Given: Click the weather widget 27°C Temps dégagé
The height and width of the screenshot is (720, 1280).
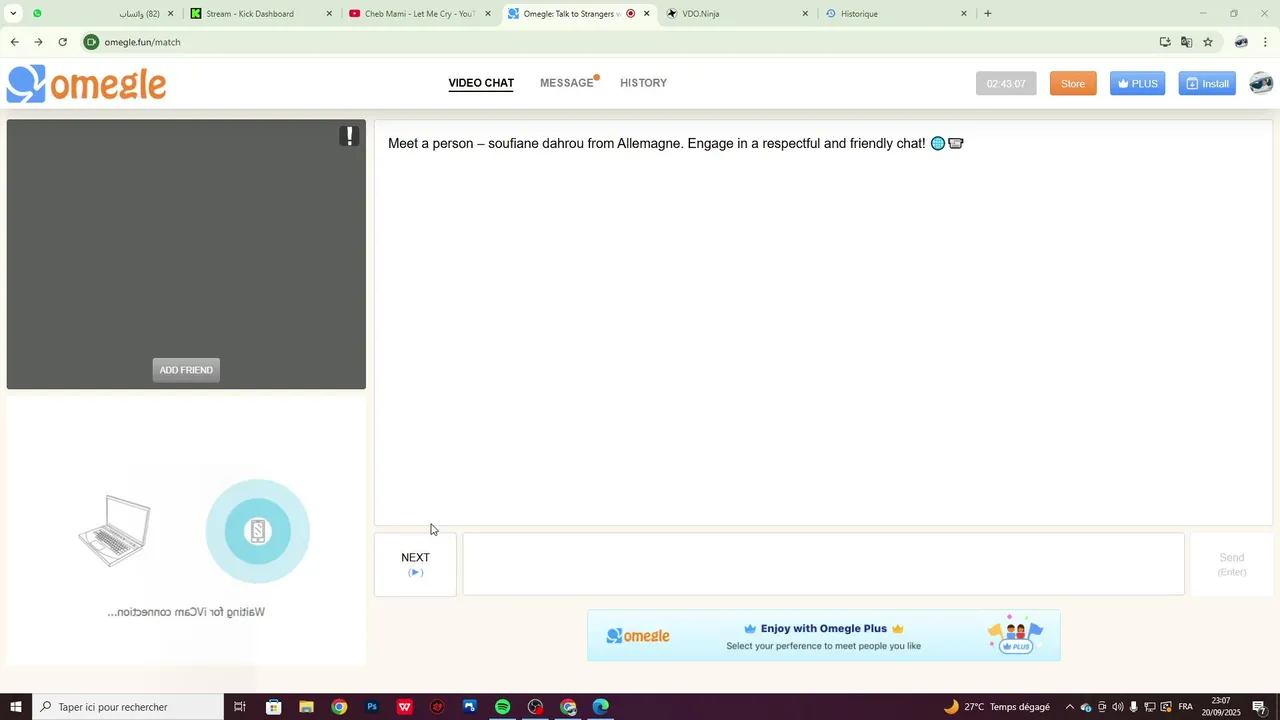Looking at the screenshot, I should click(996, 707).
